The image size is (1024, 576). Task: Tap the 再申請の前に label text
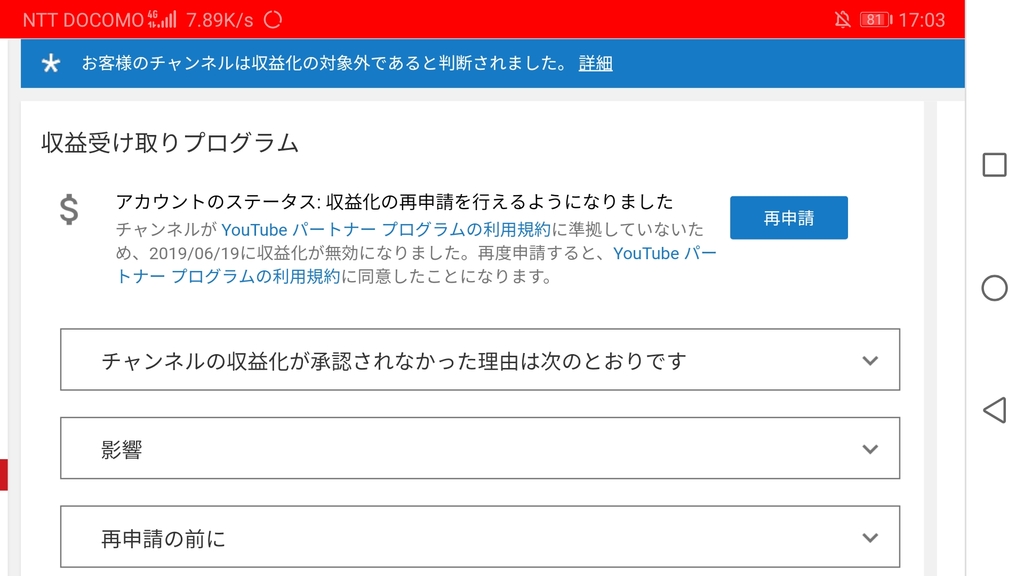(x=163, y=539)
